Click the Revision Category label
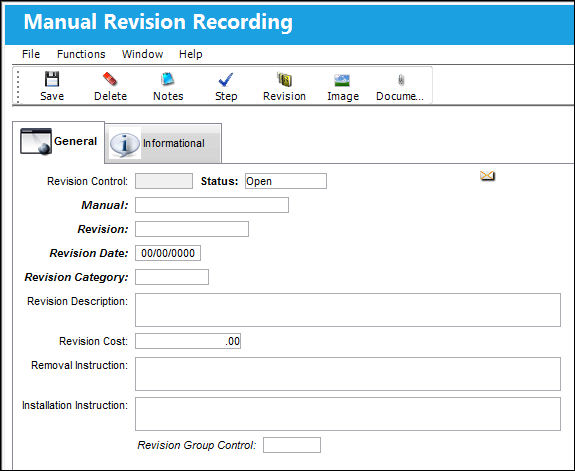The width and height of the screenshot is (575, 471). [76, 277]
